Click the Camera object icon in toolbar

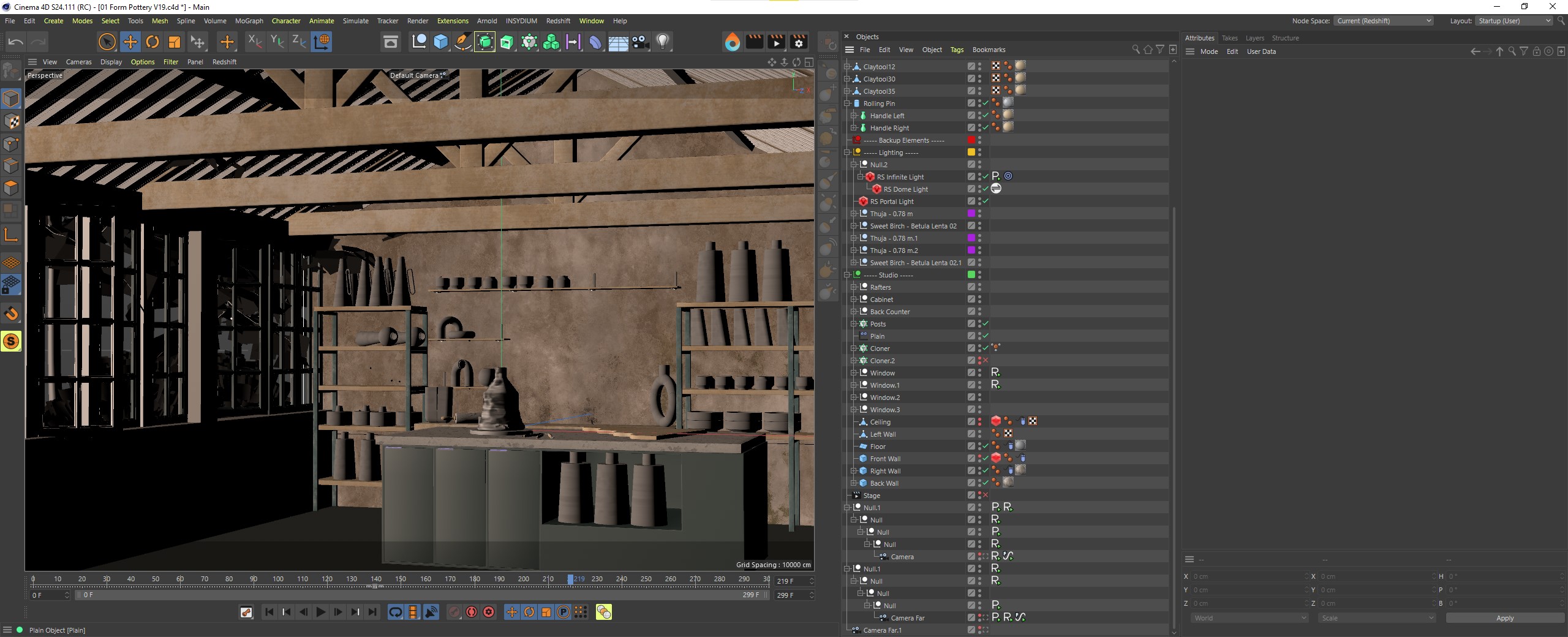point(640,42)
